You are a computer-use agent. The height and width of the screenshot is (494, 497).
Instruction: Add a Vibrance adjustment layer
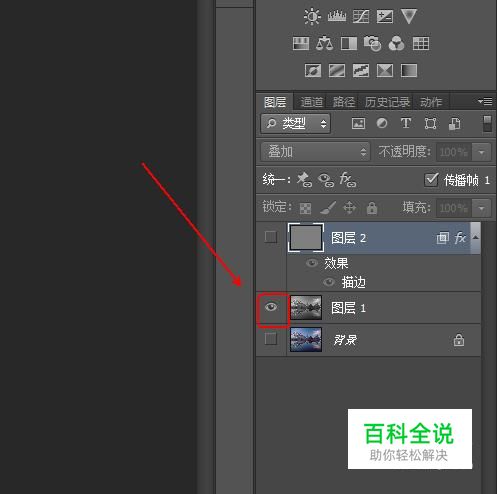[409, 16]
